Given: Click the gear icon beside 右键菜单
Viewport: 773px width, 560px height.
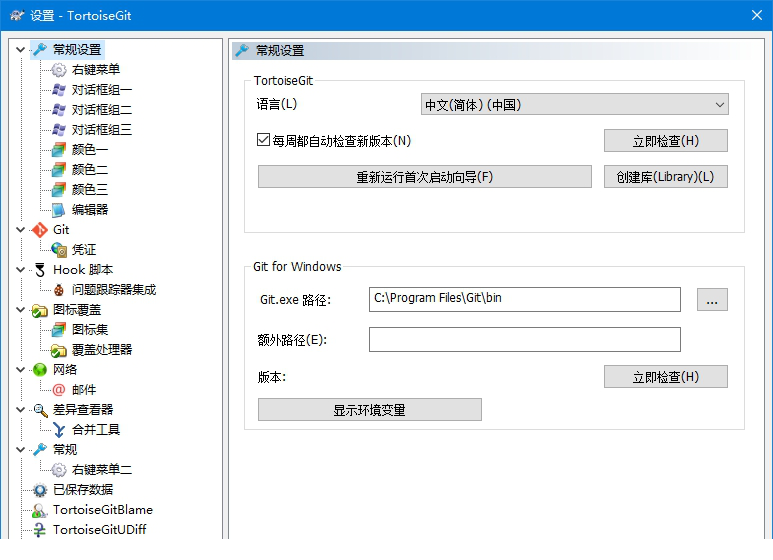Looking at the screenshot, I should (59, 70).
